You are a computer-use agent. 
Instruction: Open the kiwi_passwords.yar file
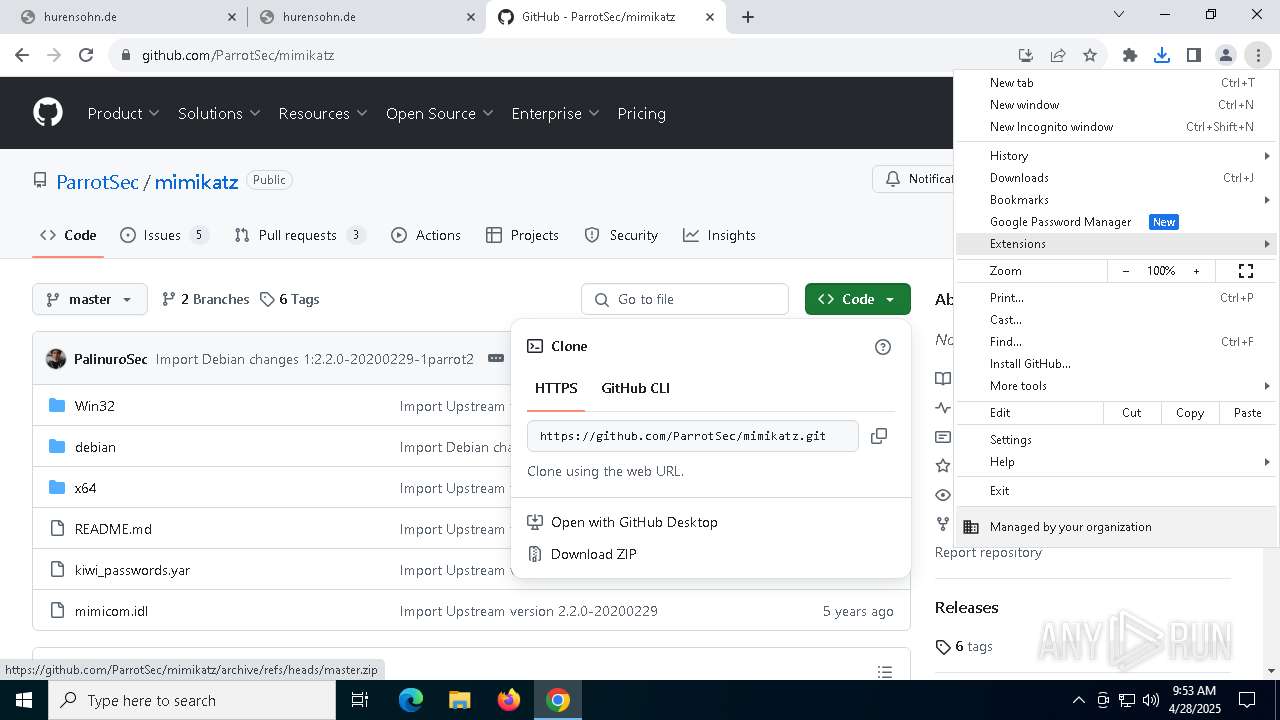(x=132, y=570)
